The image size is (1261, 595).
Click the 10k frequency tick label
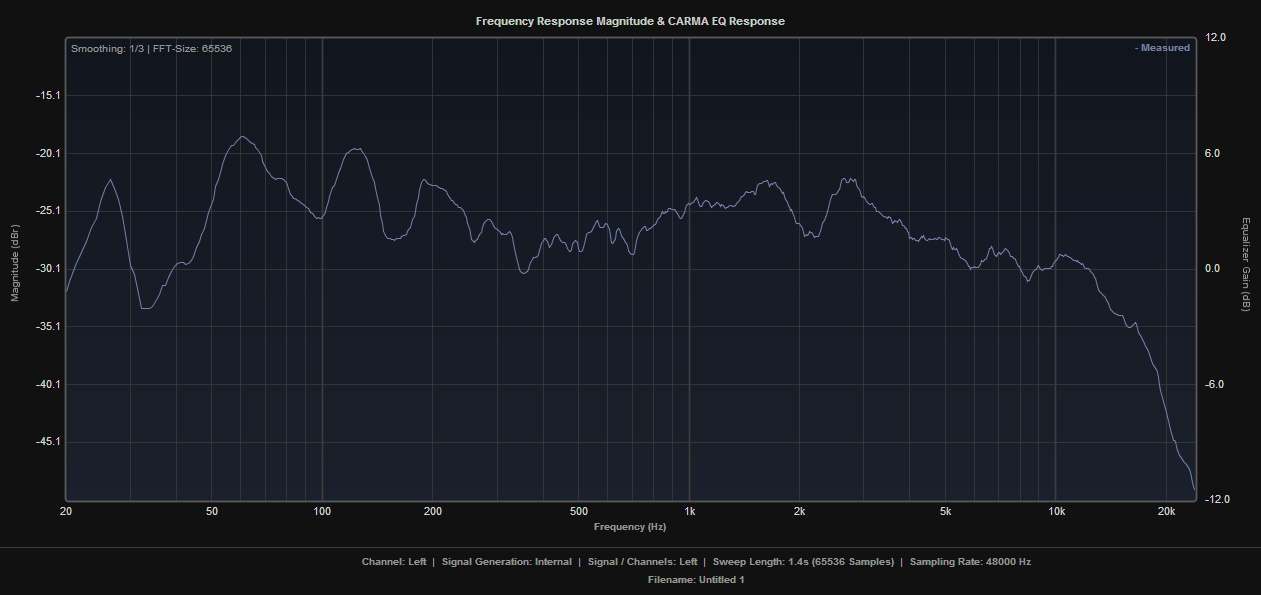1056,511
